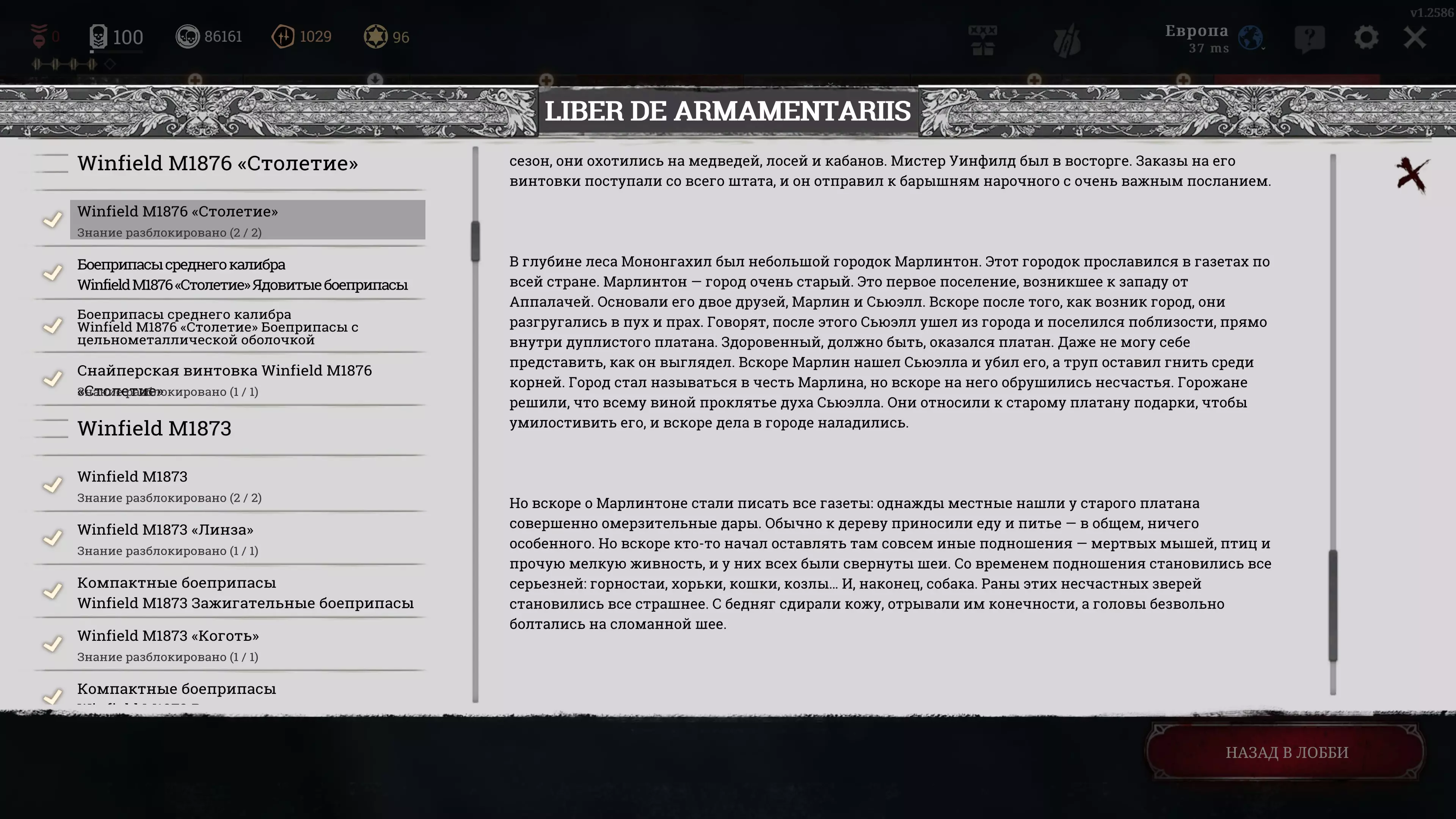Click the star badge icon showing 96

tap(375, 37)
